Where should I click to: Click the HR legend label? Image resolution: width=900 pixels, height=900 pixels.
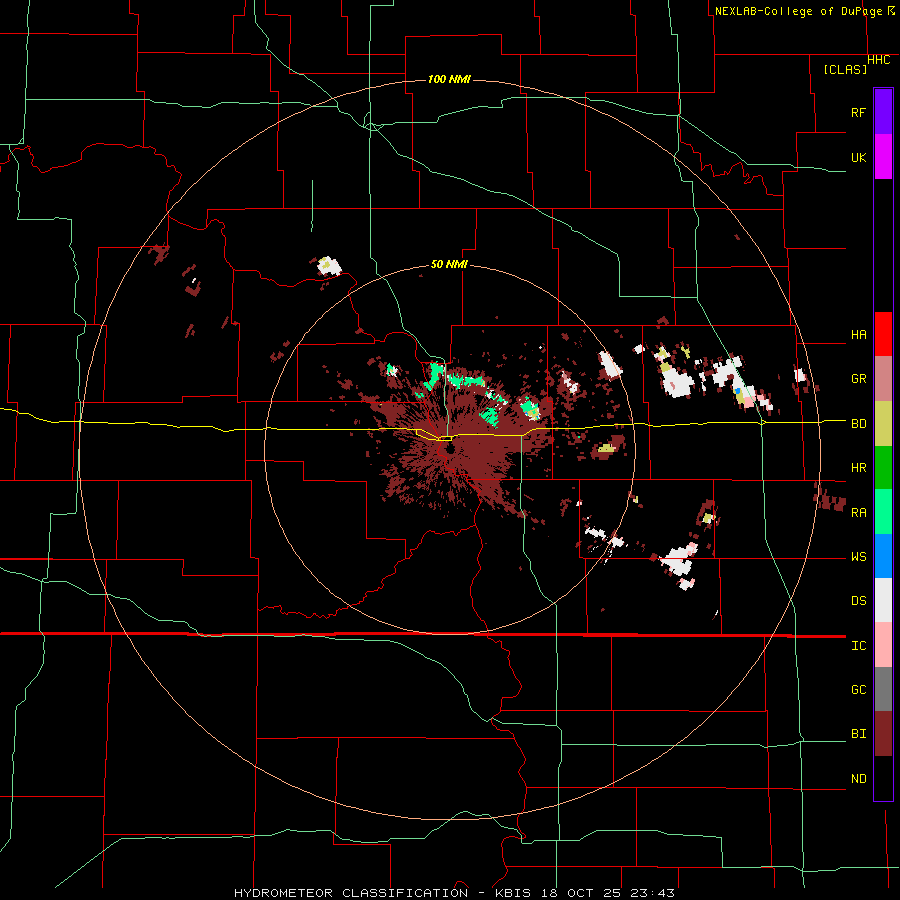click(858, 468)
